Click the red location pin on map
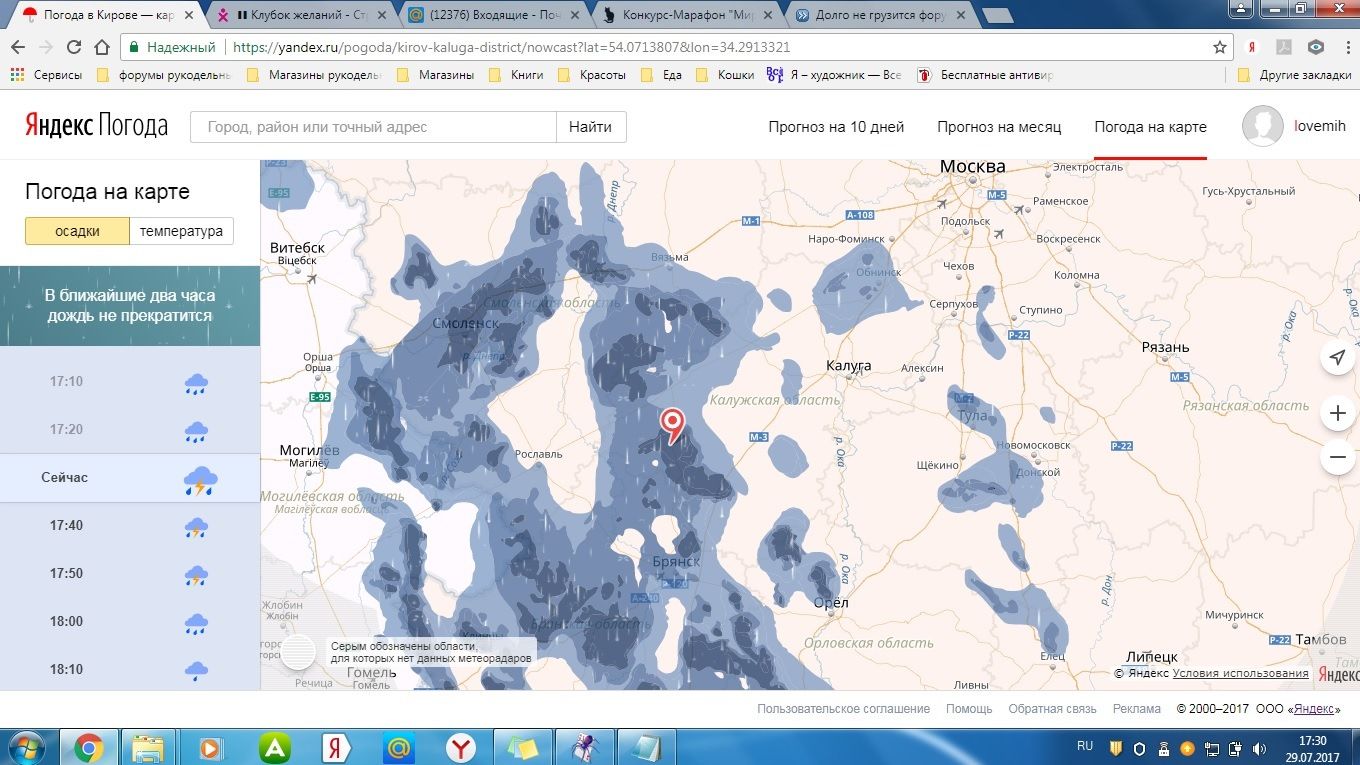The image size is (1360, 765). [x=674, y=423]
